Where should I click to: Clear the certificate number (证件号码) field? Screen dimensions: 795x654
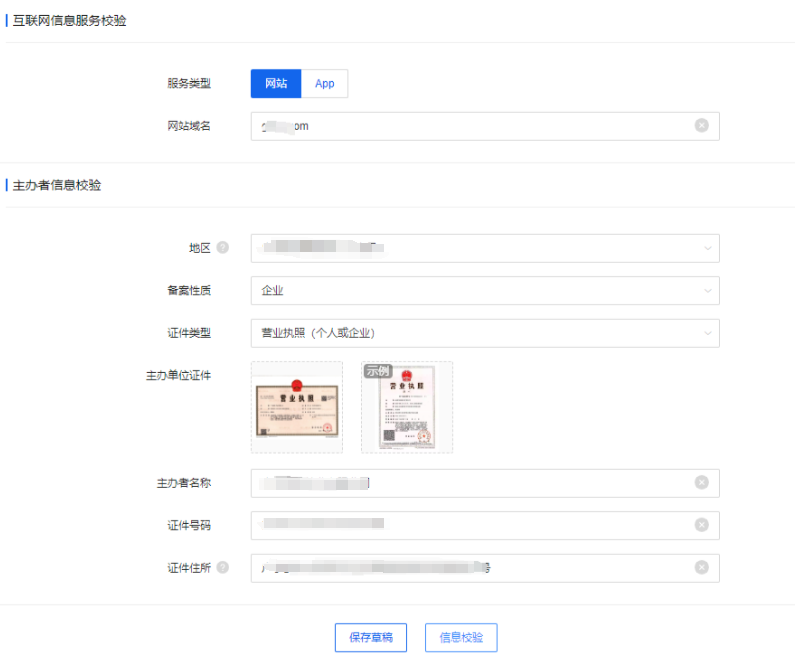[x=701, y=525]
